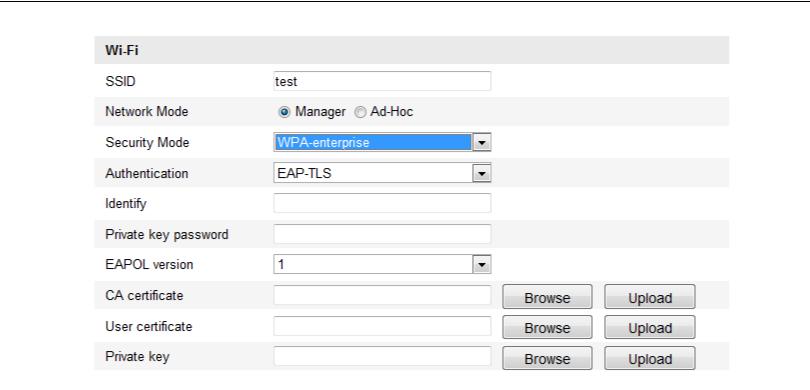Select the Ad-Hoc network mode radio button

pyautogui.click(x=360, y=112)
